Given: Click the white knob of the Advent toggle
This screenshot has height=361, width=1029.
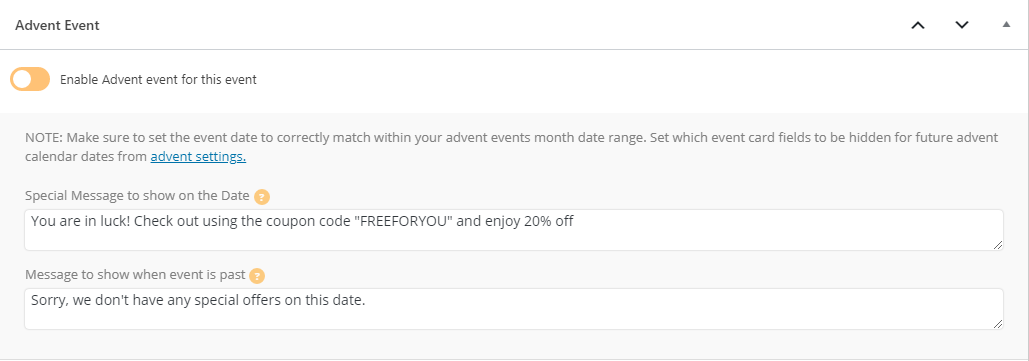Looking at the screenshot, I should [22, 79].
